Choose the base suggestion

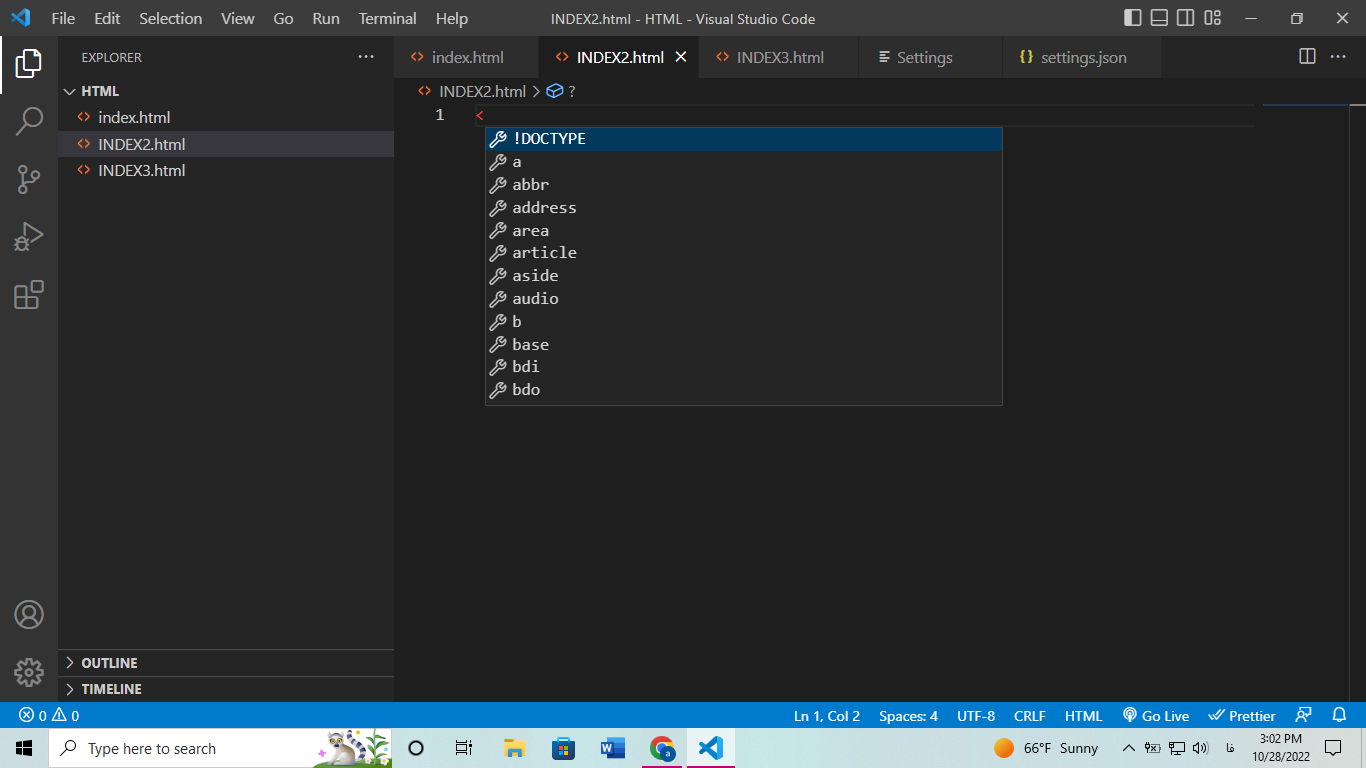pyautogui.click(x=743, y=345)
